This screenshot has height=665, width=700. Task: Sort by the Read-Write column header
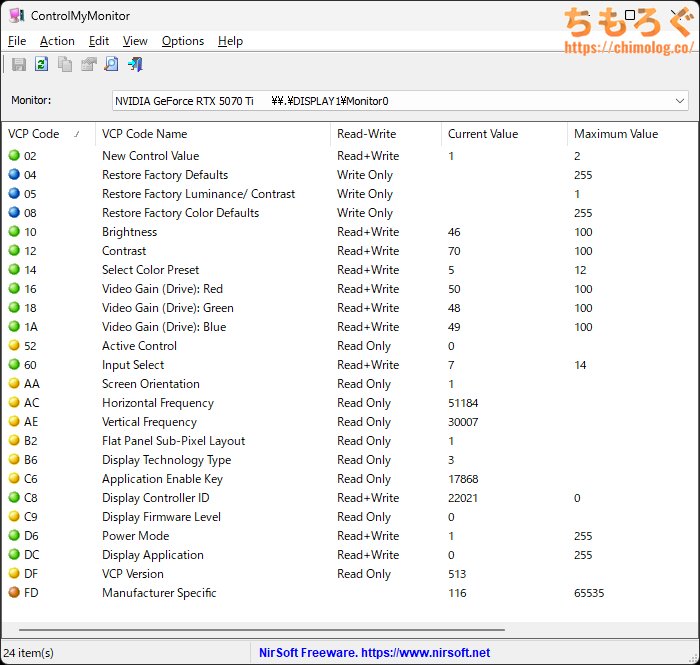386,134
